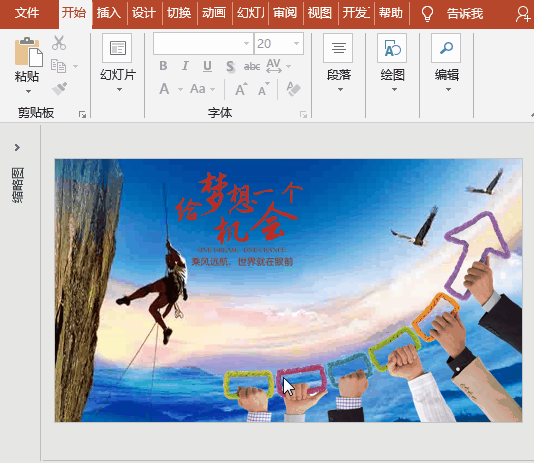Switch to the 插入 (Insert) tab
Viewport: 534px width, 463px height.
click(109, 13)
